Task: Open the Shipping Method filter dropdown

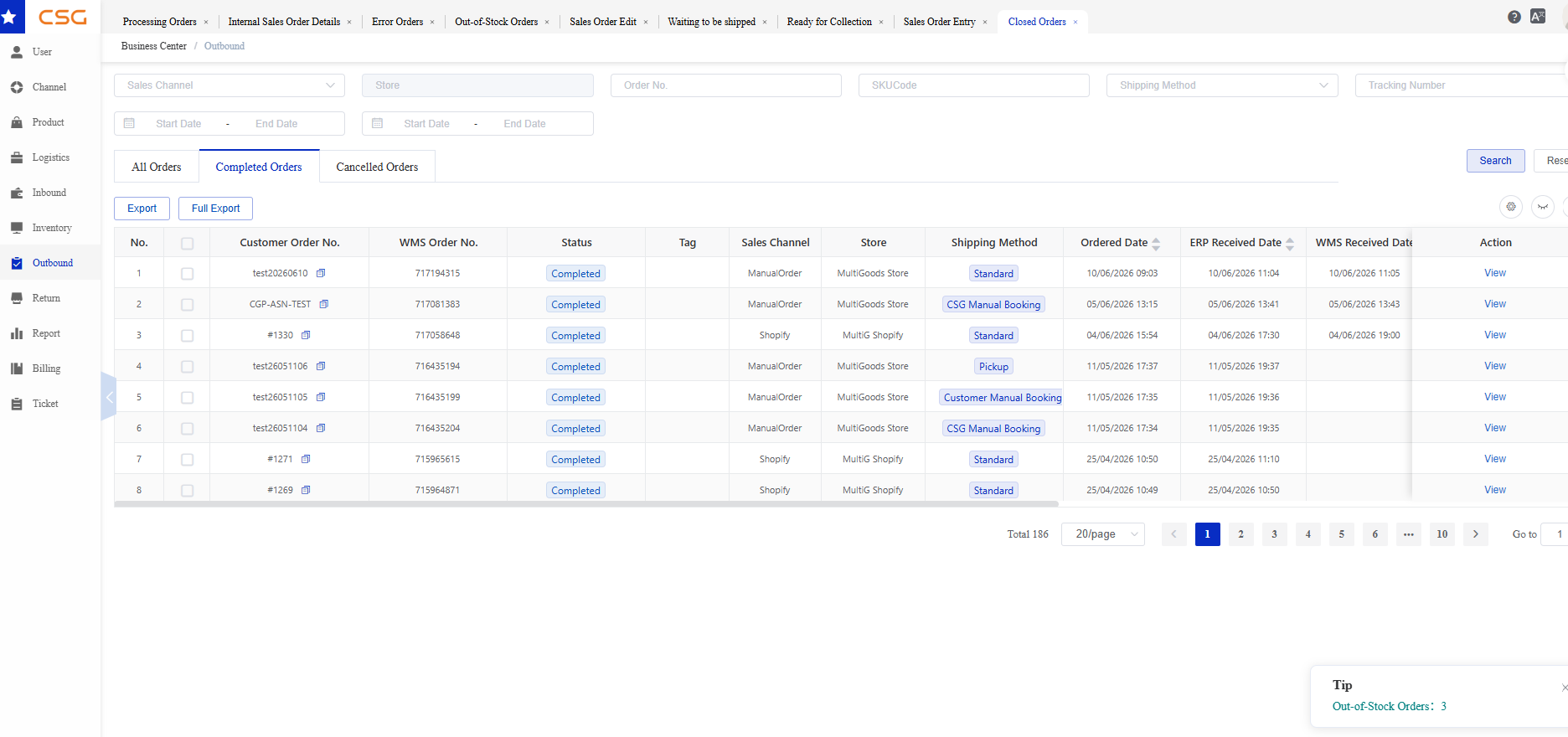Action: point(1222,85)
